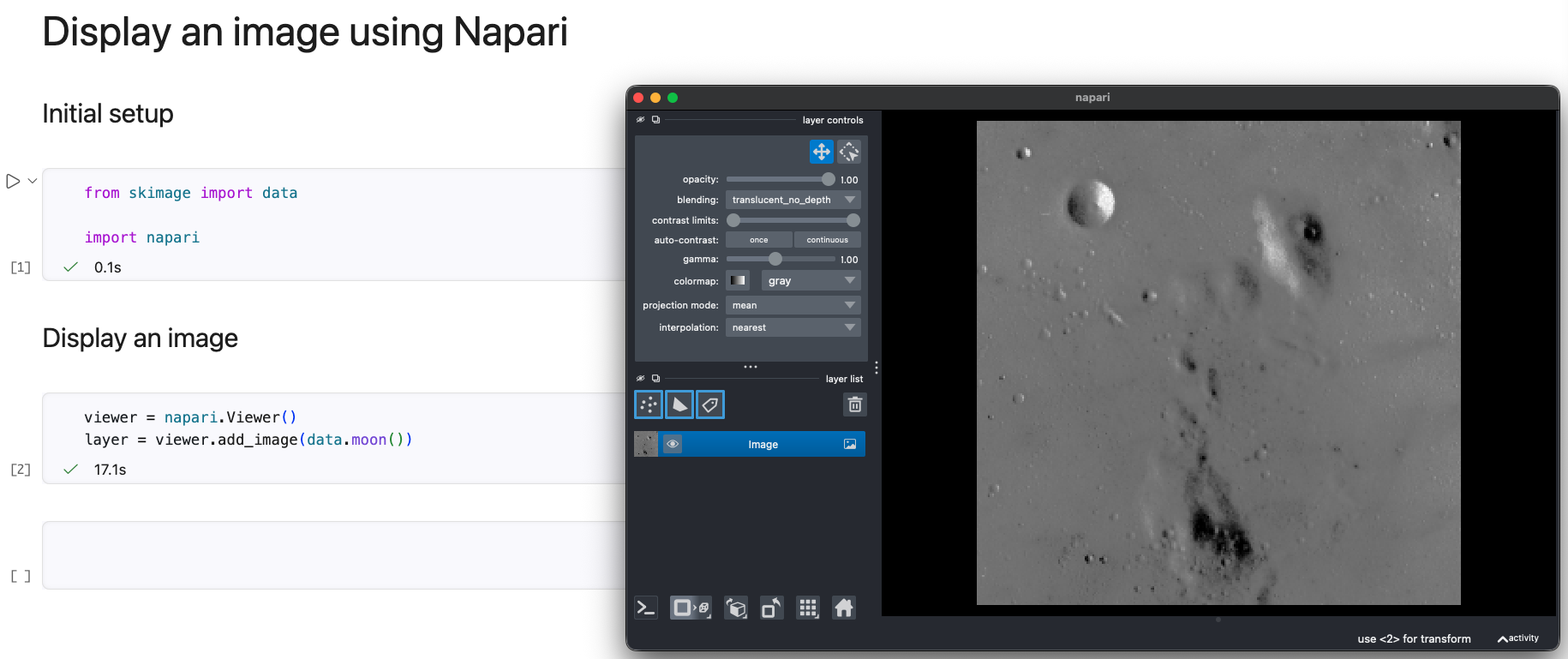
Task: Delete selected layers with trash icon
Action: (855, 404)
